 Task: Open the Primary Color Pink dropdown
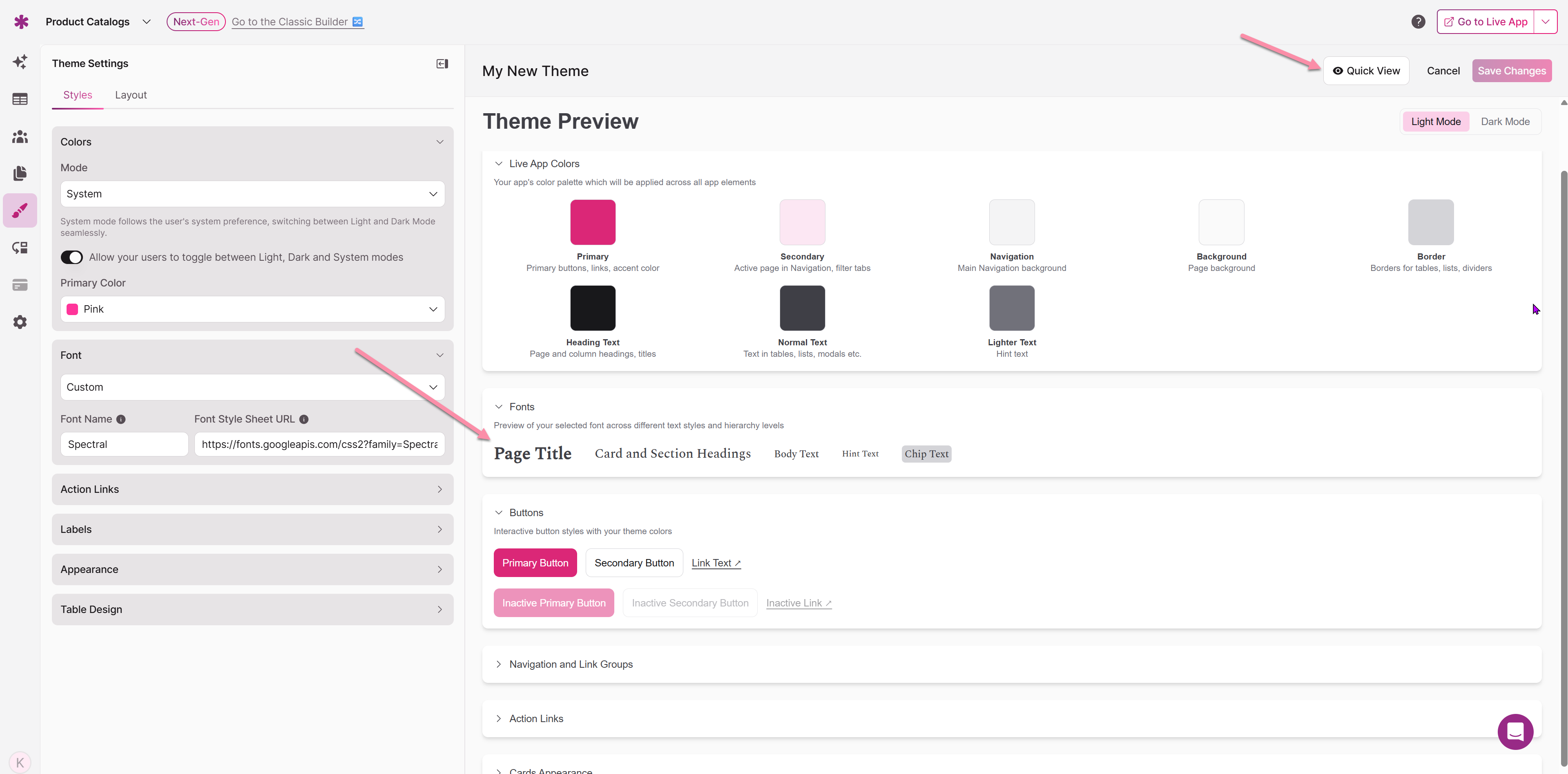click(252, 309)
